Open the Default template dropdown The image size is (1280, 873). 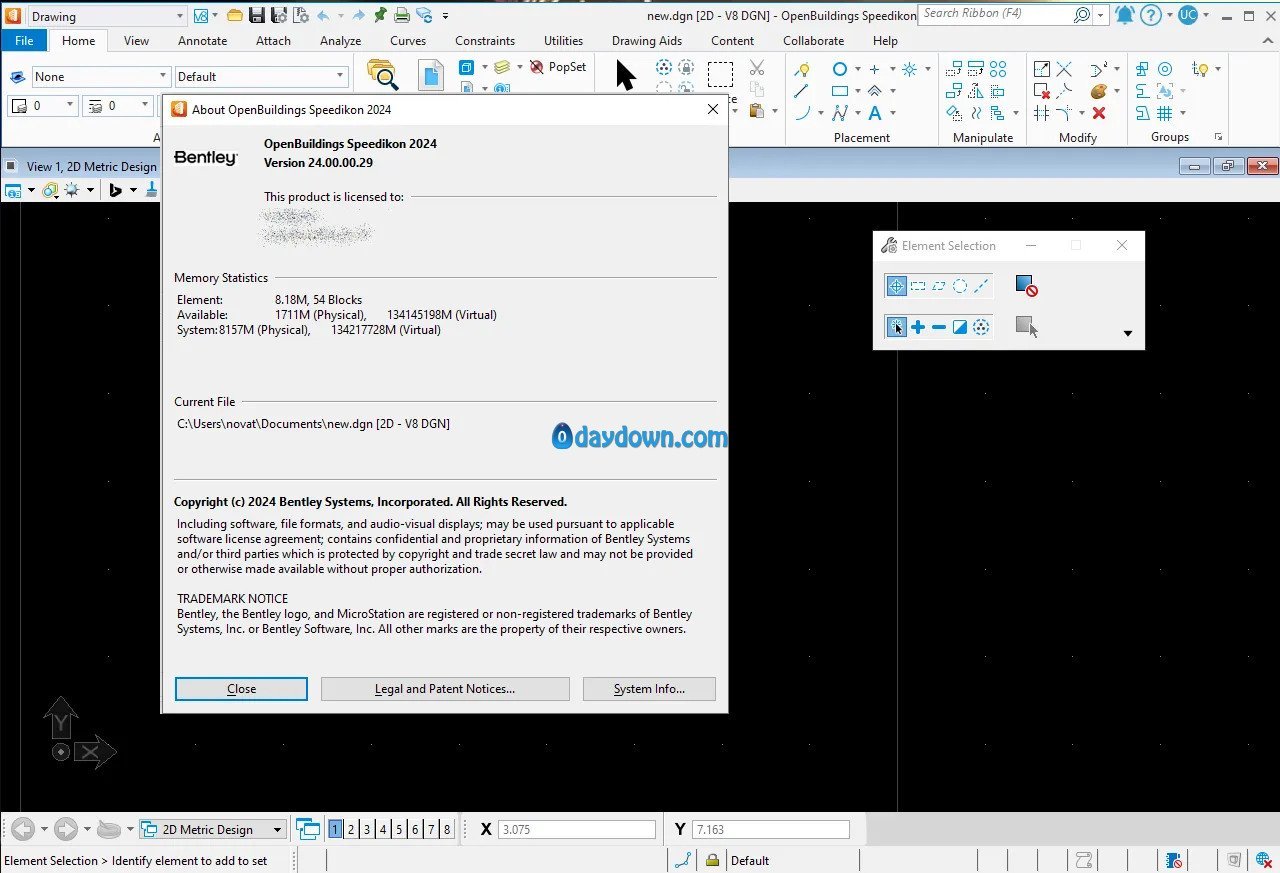click(x=340, y=76)
